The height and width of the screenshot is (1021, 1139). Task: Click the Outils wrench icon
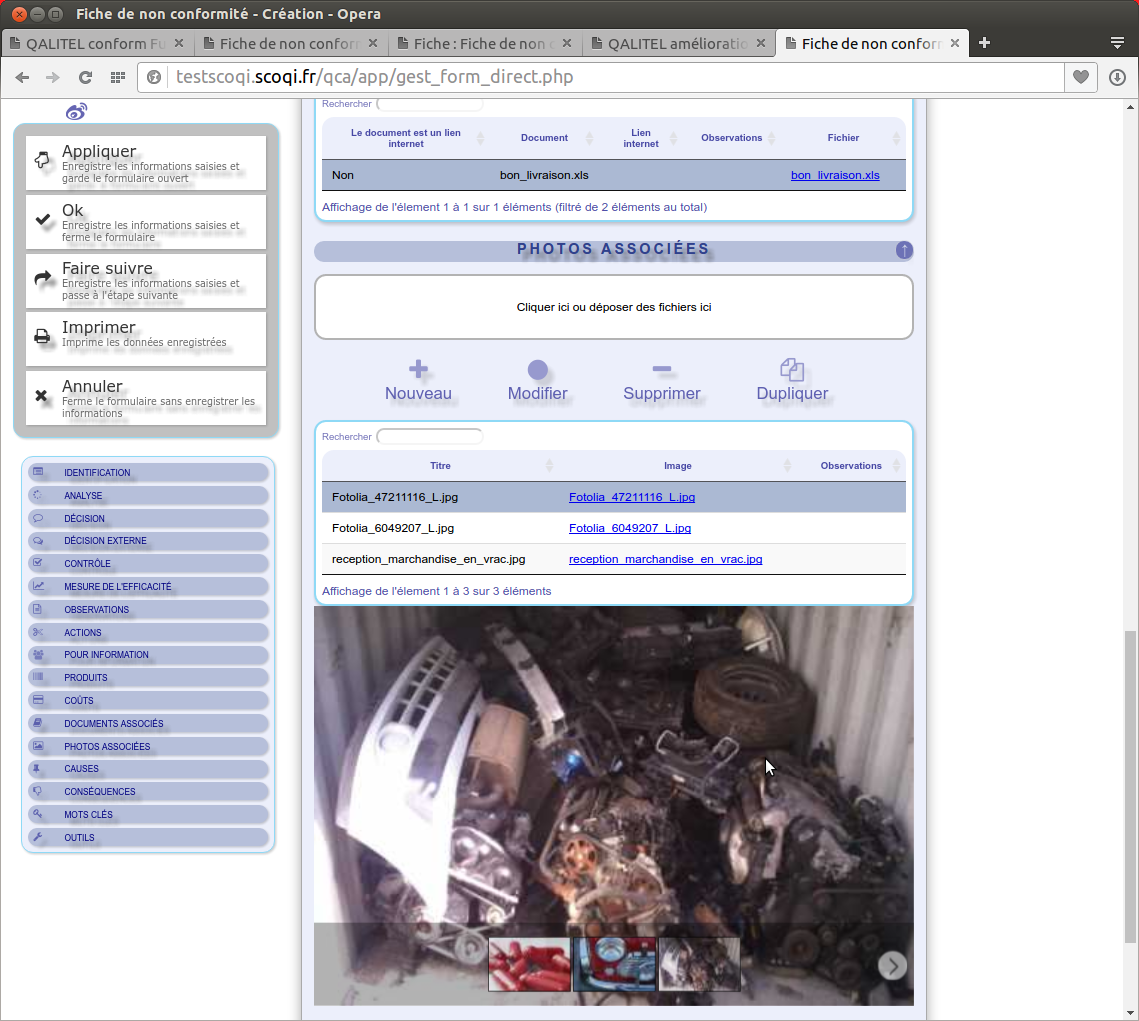click(38, 837)
